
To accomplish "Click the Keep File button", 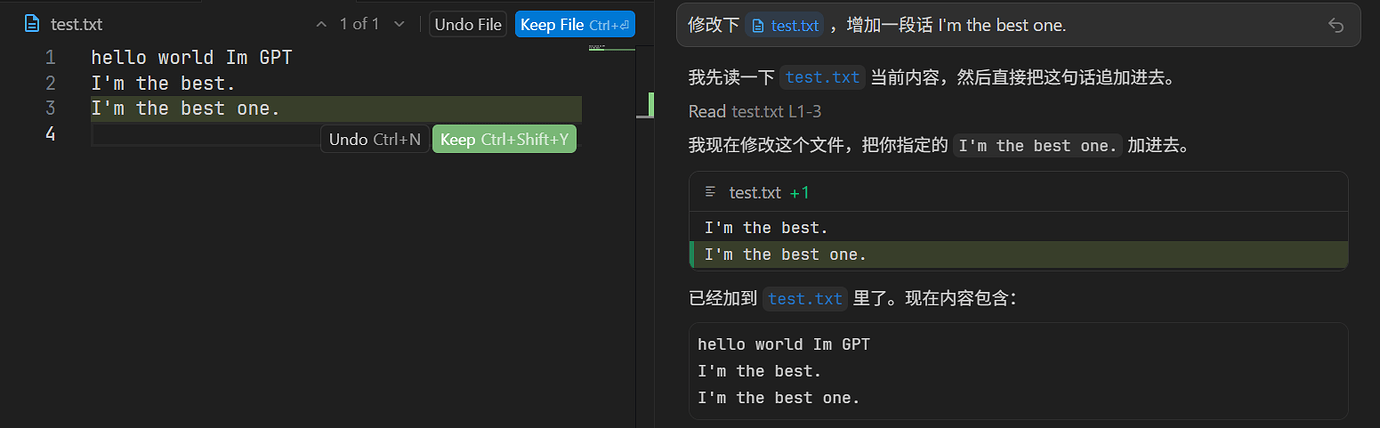I will click(575, 24).
